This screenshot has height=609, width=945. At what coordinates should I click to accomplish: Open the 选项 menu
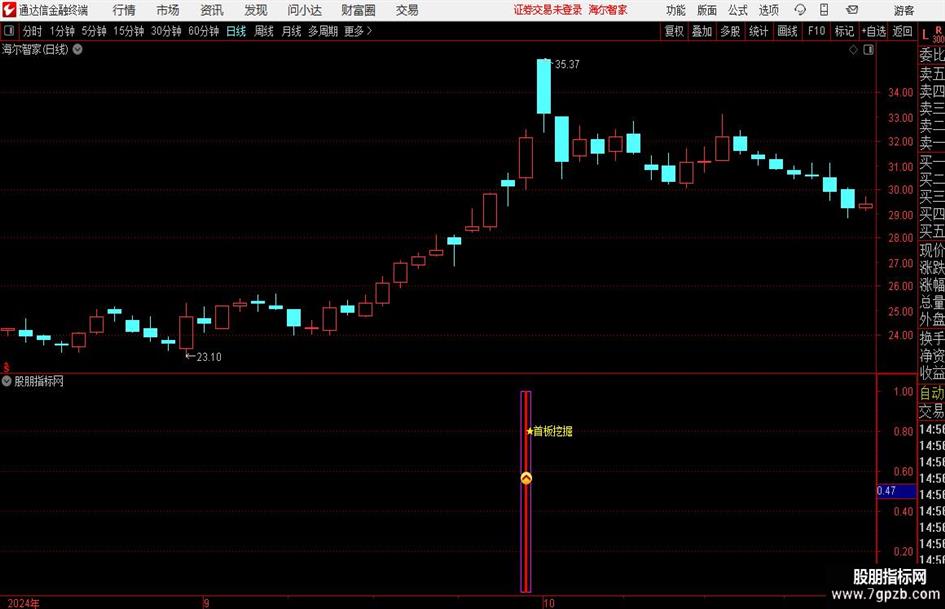768,10
